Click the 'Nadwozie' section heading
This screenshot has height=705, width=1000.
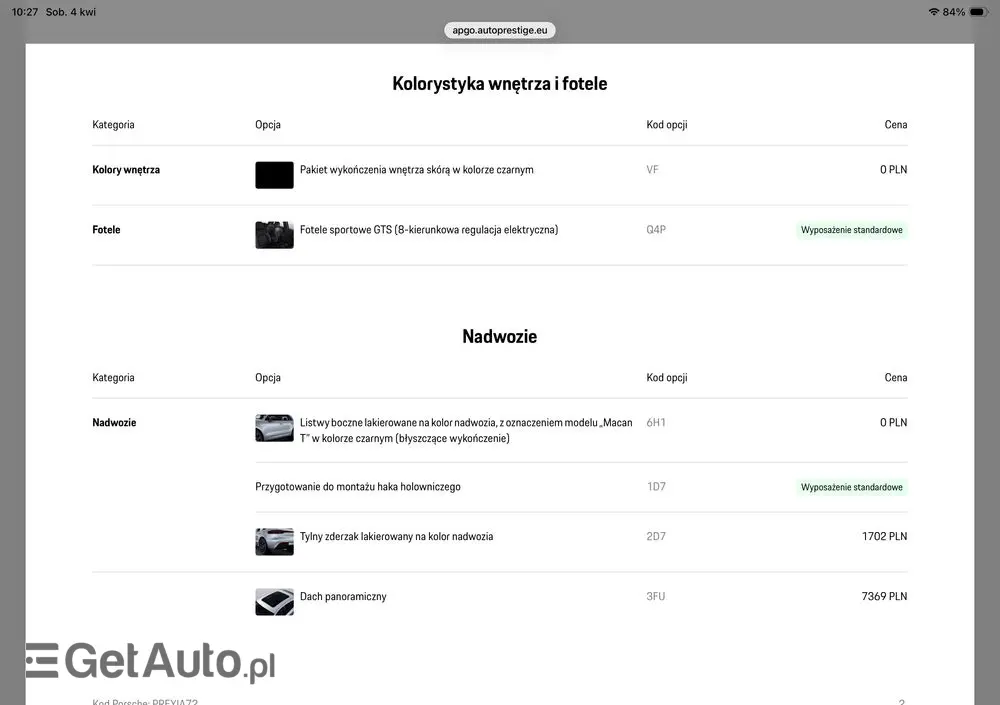click(x=499, y=337)
